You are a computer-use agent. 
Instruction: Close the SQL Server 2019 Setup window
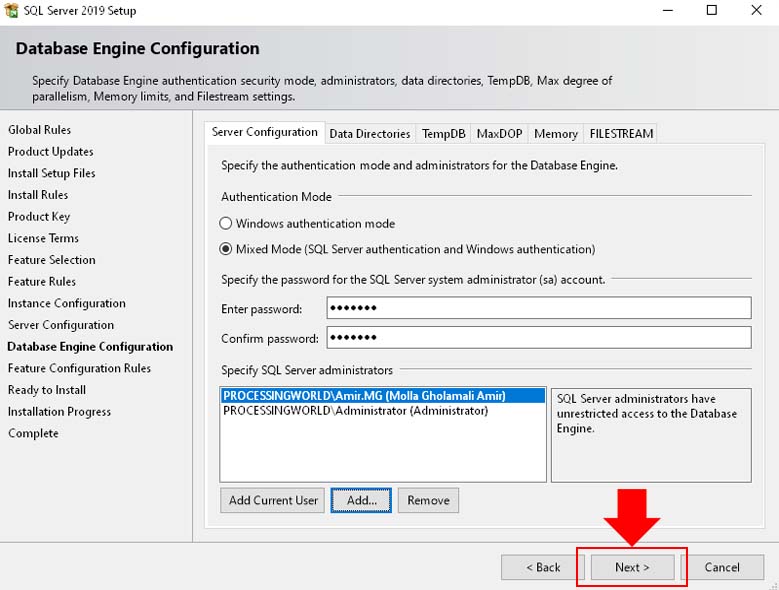coord(756,10)
